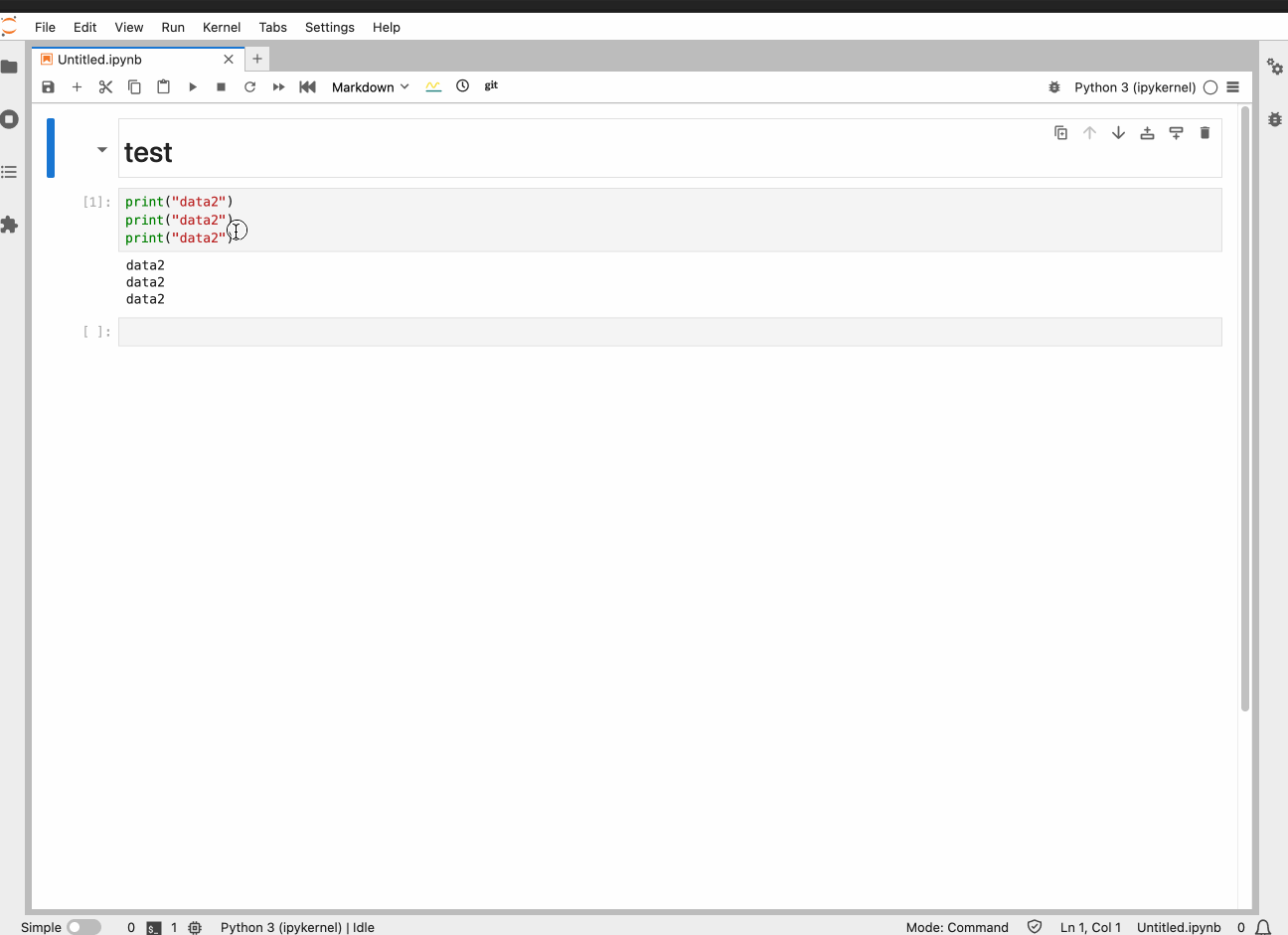Click into the empty code cell

point(669,332)
